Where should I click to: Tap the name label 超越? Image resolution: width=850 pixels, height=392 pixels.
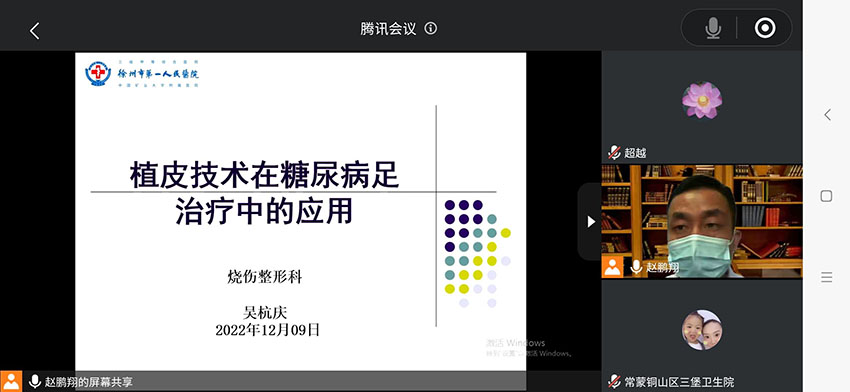pyautogui.click(x=635, y=153)
